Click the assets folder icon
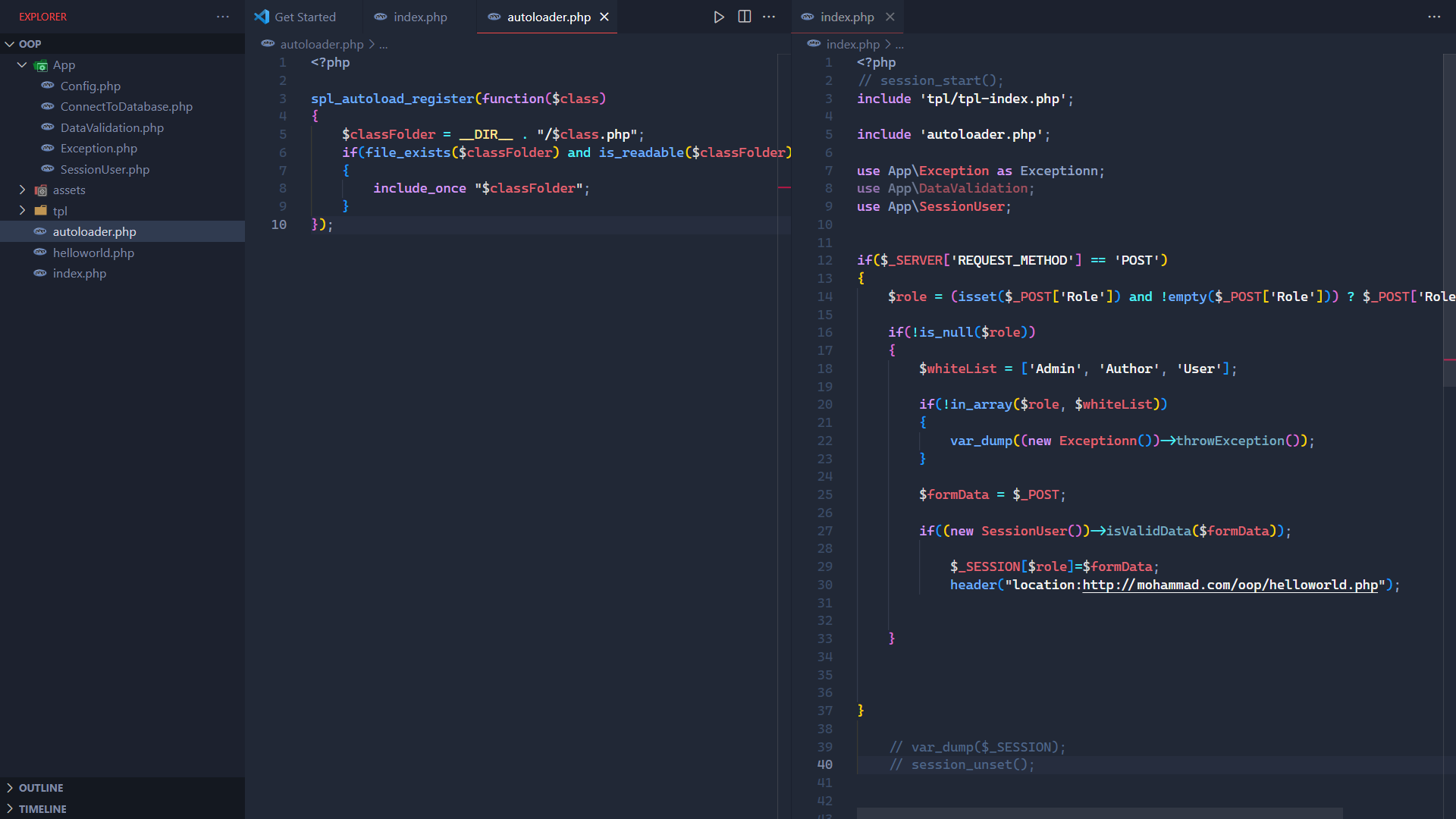 [x=41, y=190]
